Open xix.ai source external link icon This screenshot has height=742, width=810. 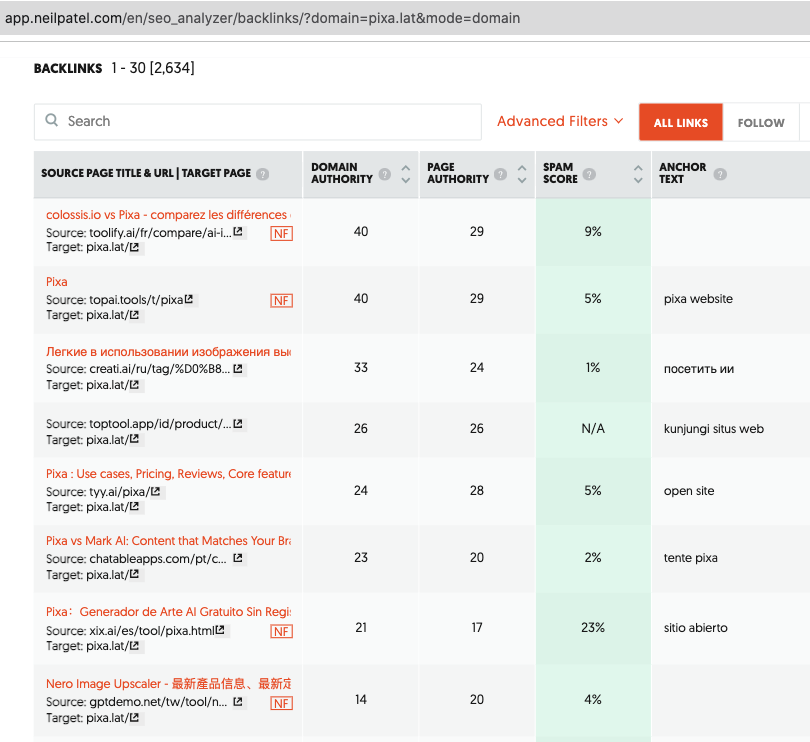(222, 631)
